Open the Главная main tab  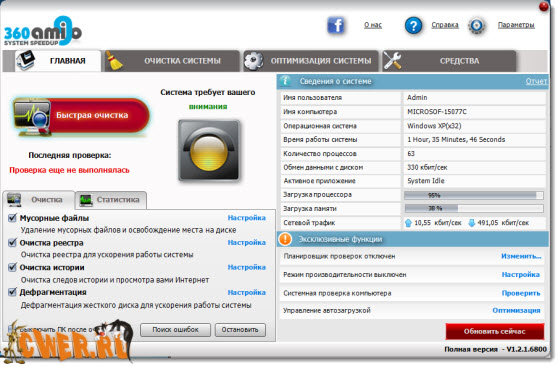(58, 61)
